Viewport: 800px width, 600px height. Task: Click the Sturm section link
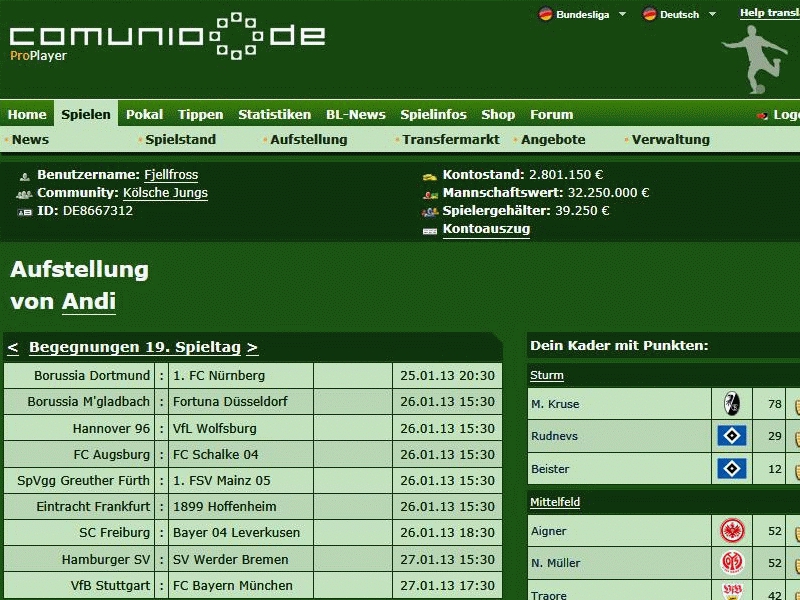[546, 376]
